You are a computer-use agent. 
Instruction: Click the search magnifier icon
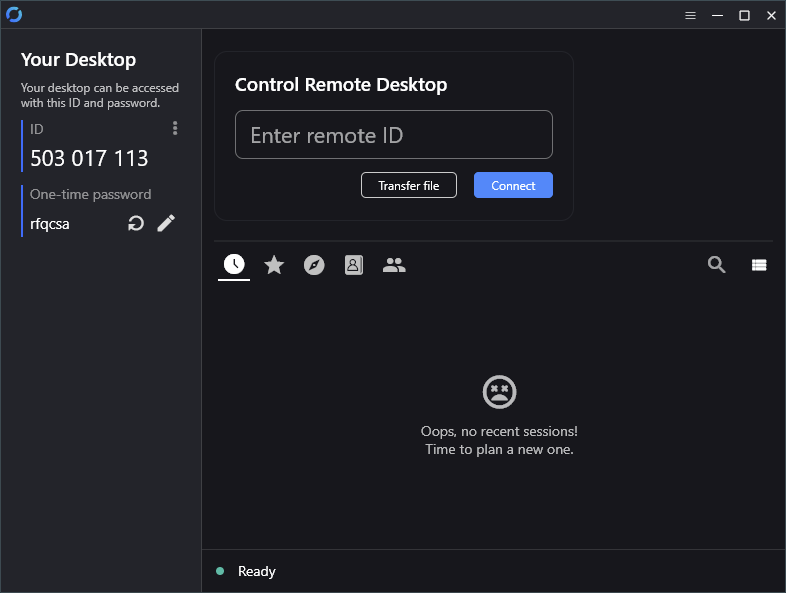tap(716, 265)
